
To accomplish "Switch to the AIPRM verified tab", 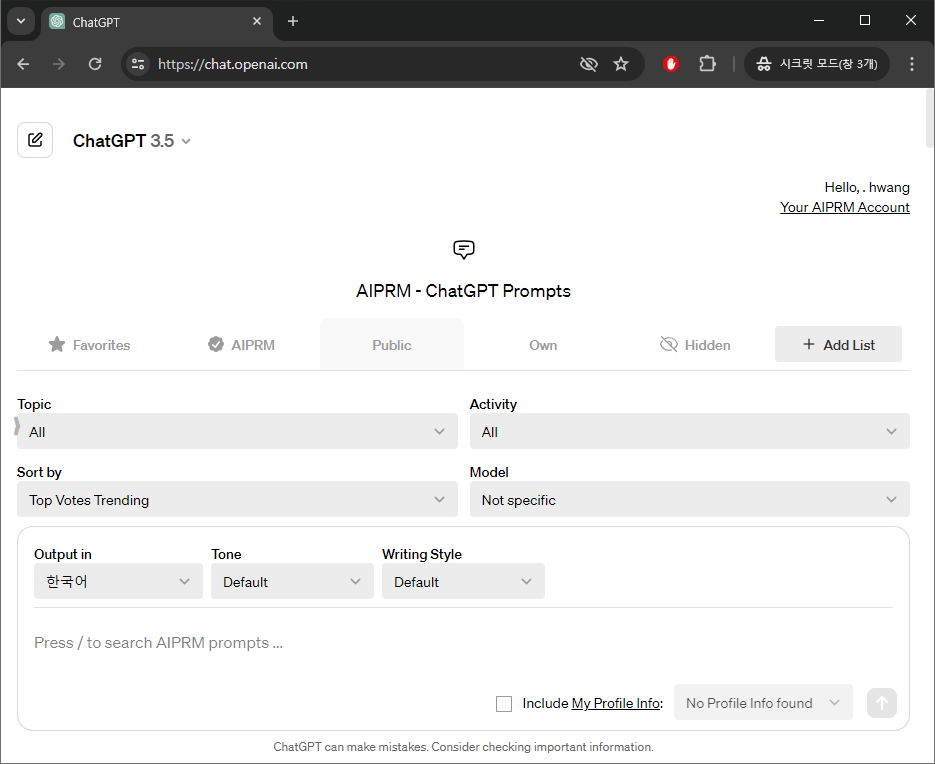I will (x=242, y=345).
